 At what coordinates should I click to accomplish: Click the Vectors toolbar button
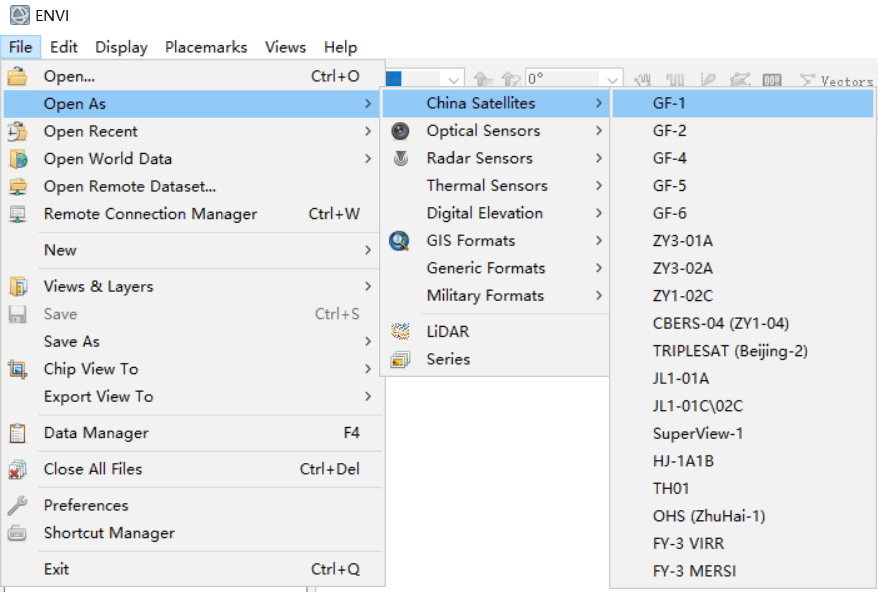(x=836, y=80)
